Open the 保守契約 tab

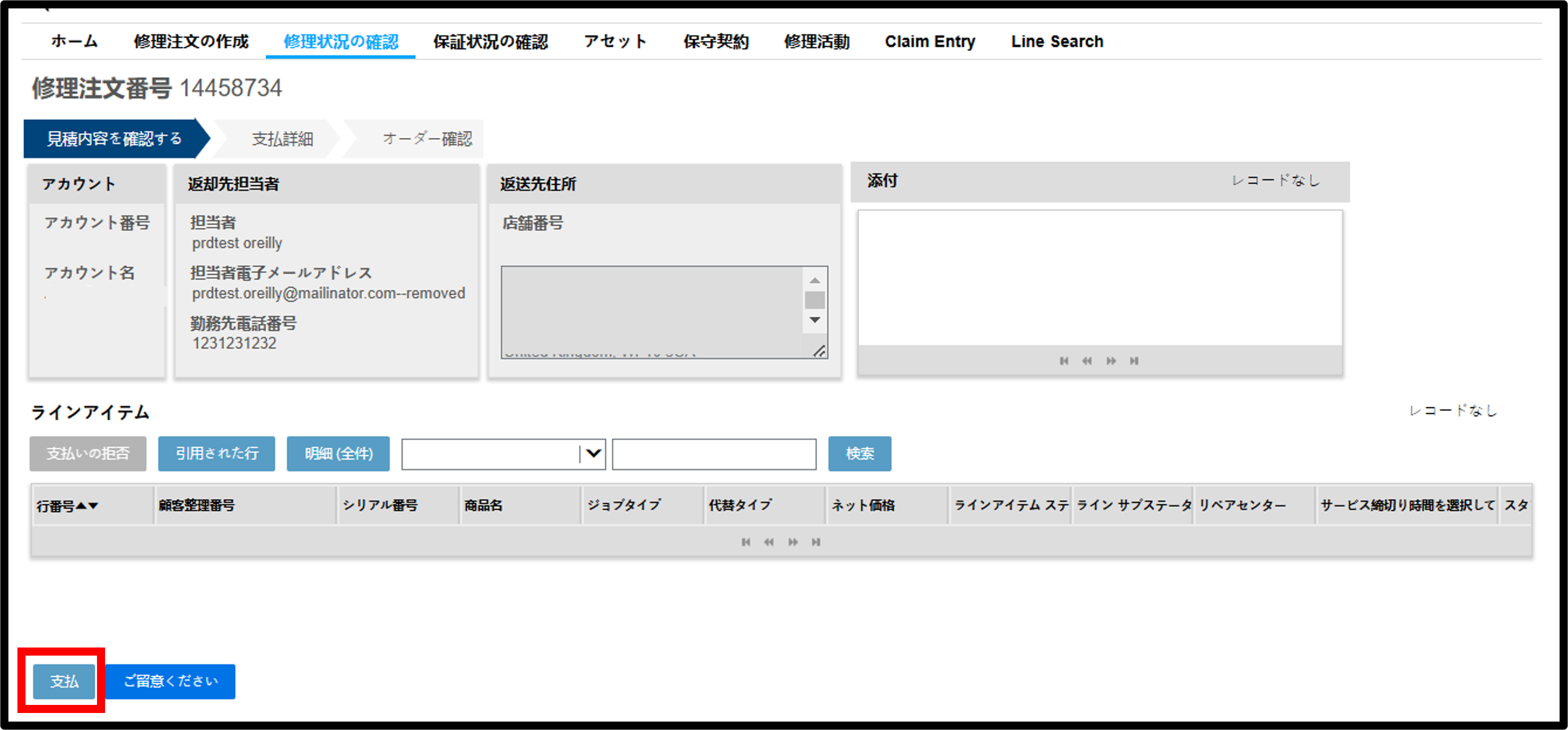point(716,41)
